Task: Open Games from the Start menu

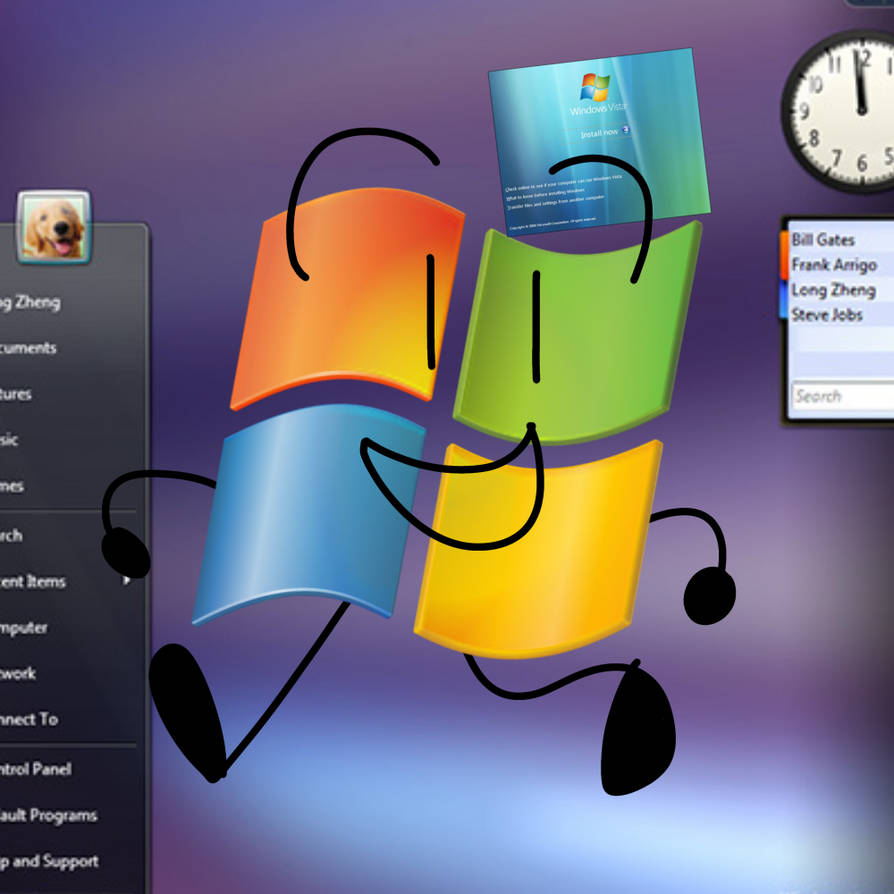Action: click(12, 486)
